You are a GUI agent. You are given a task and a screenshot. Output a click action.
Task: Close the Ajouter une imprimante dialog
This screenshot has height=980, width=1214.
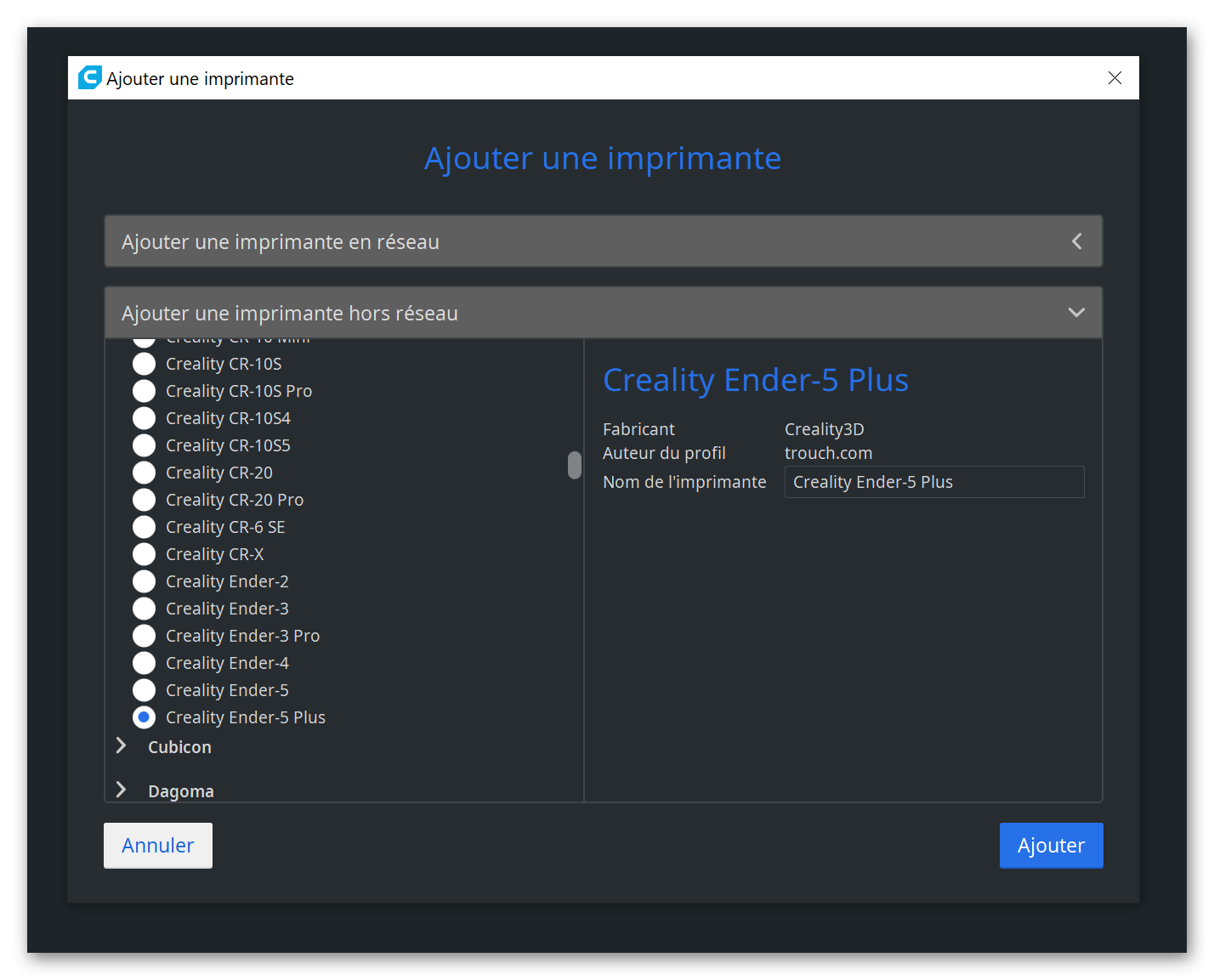1115,77
